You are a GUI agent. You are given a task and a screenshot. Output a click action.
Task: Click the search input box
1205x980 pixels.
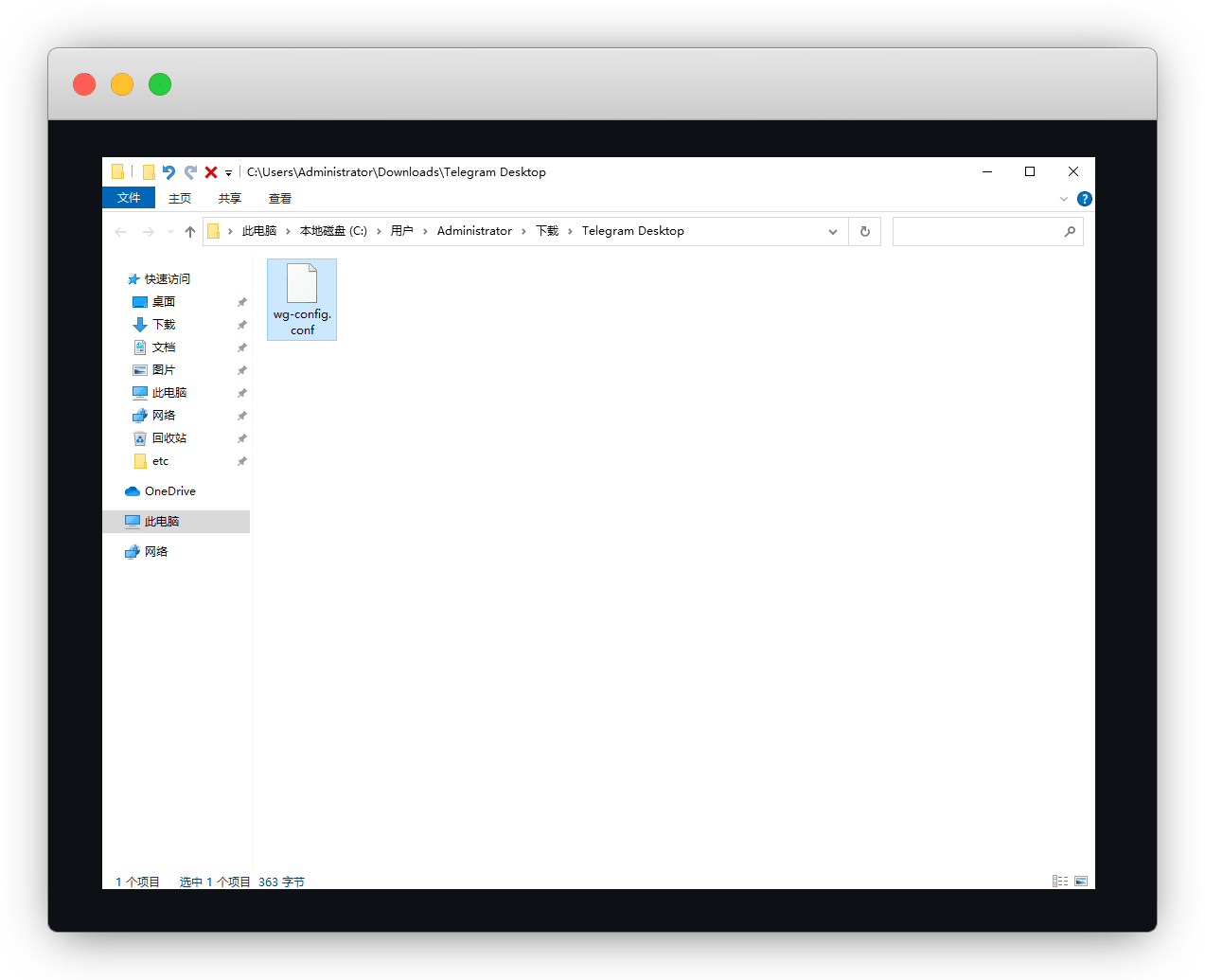click(x=977, y=232)
